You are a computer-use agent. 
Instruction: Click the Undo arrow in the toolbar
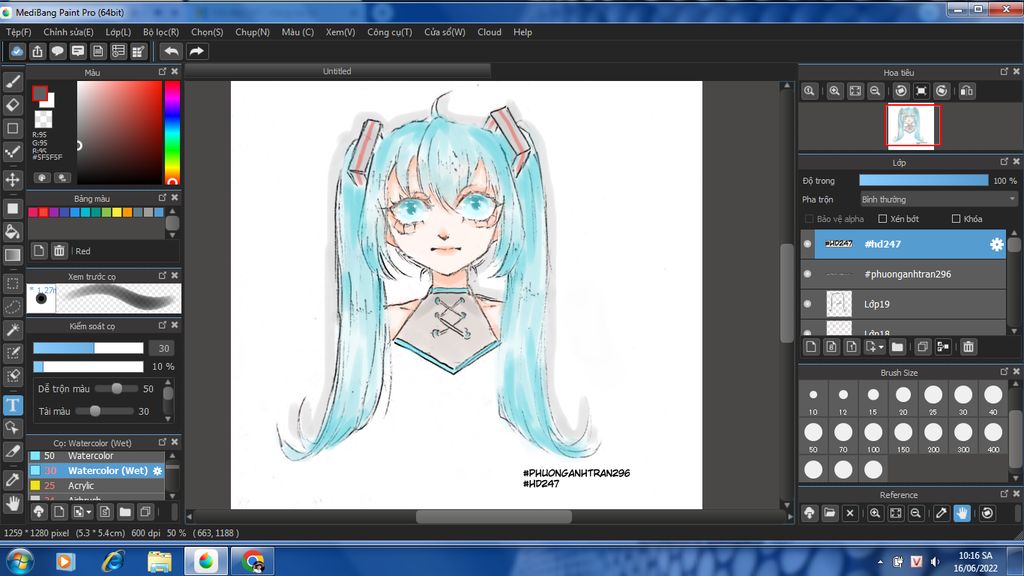point(171,51)
